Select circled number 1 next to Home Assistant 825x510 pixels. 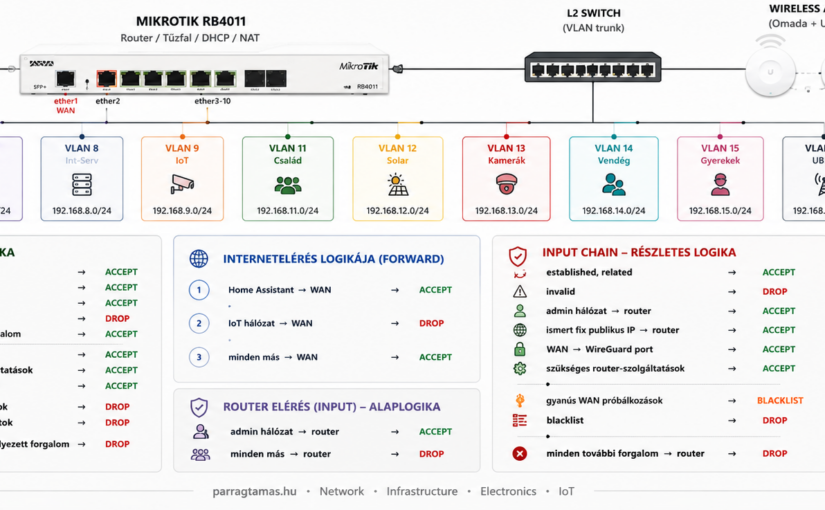(x=199, y=289)
